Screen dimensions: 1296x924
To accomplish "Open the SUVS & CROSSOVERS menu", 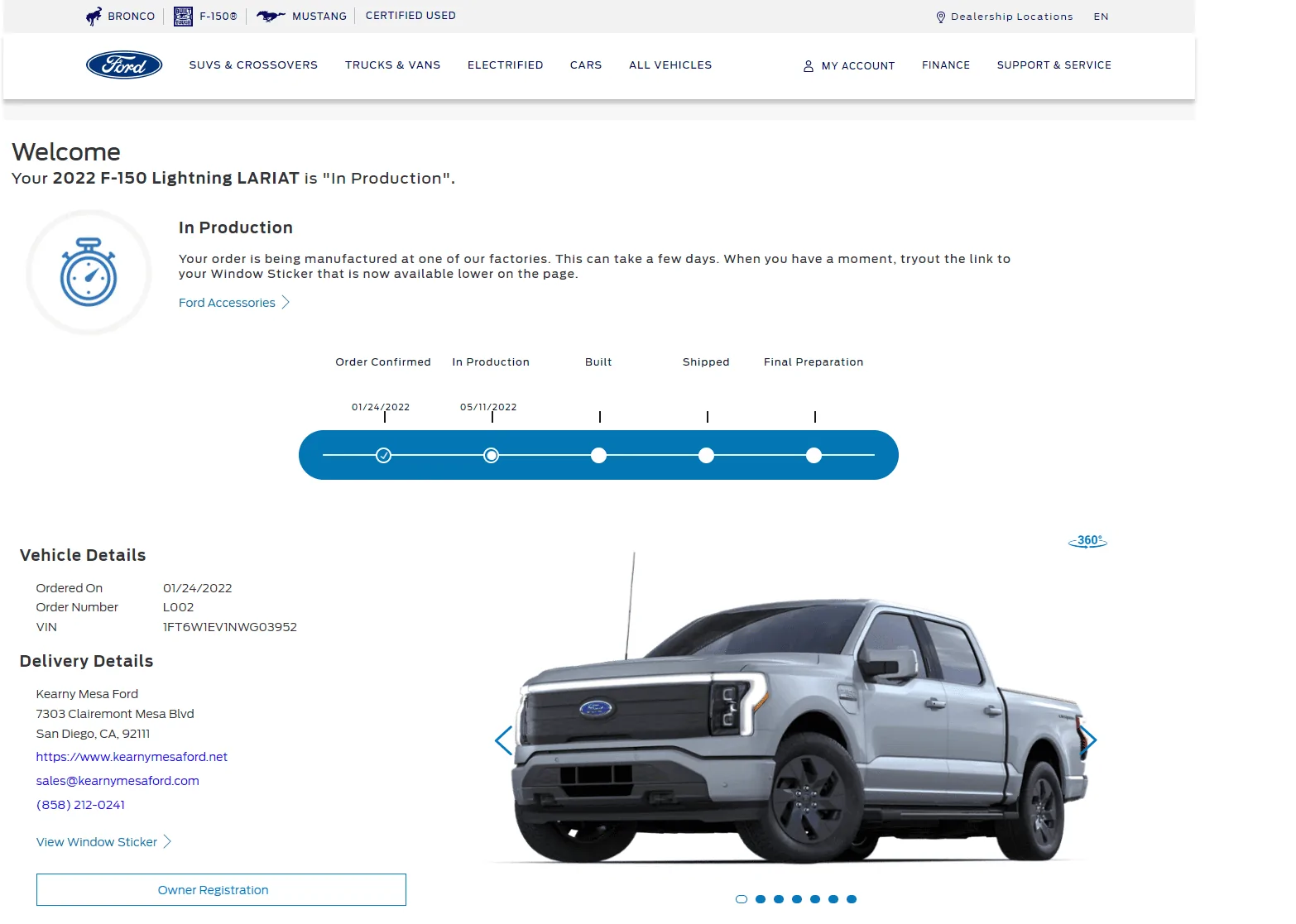I will click(x=253, y=65).
